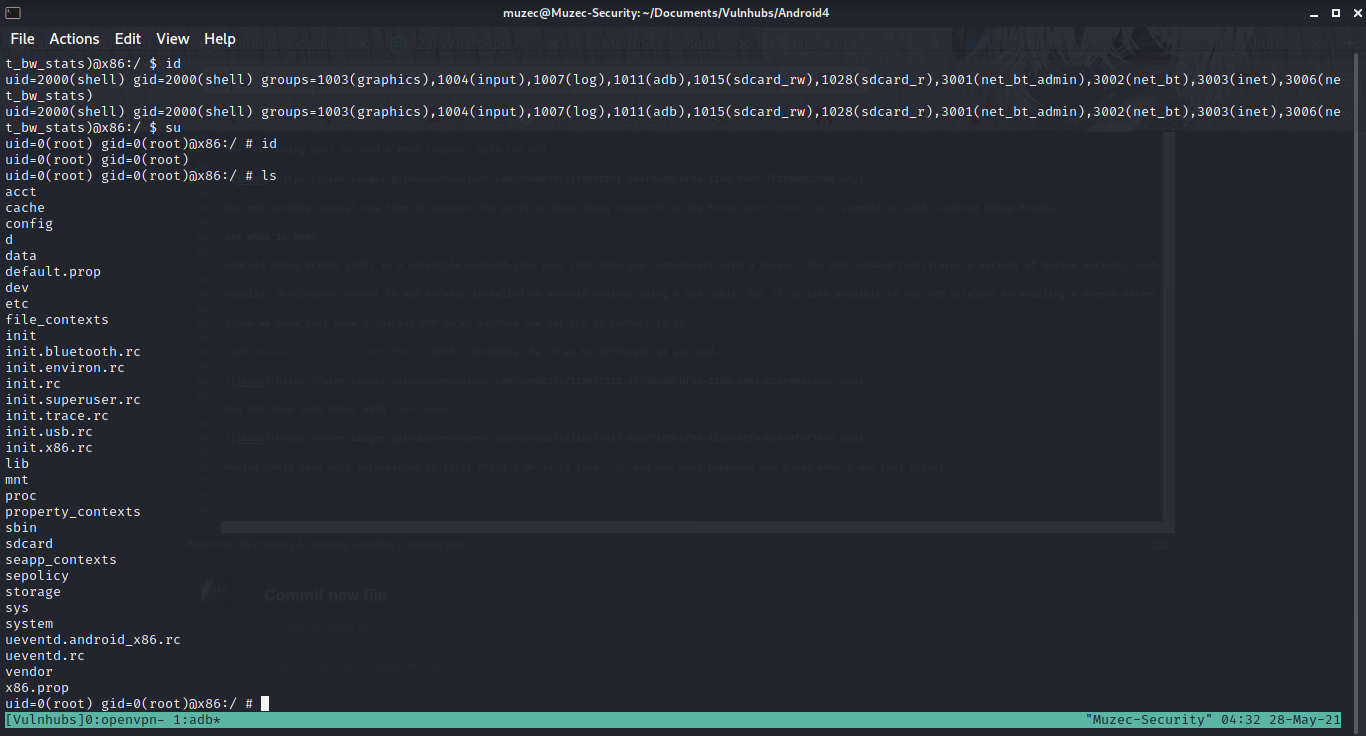Click the "file_contexts" file name

(57, 320)
